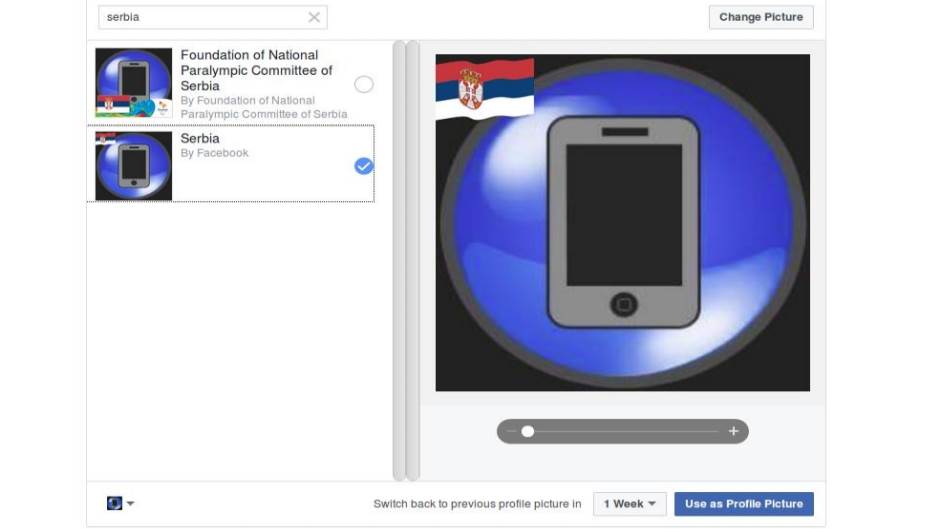Click the Serbia frame title text
Screen dimensions: 940x529
tap(200, 138)
